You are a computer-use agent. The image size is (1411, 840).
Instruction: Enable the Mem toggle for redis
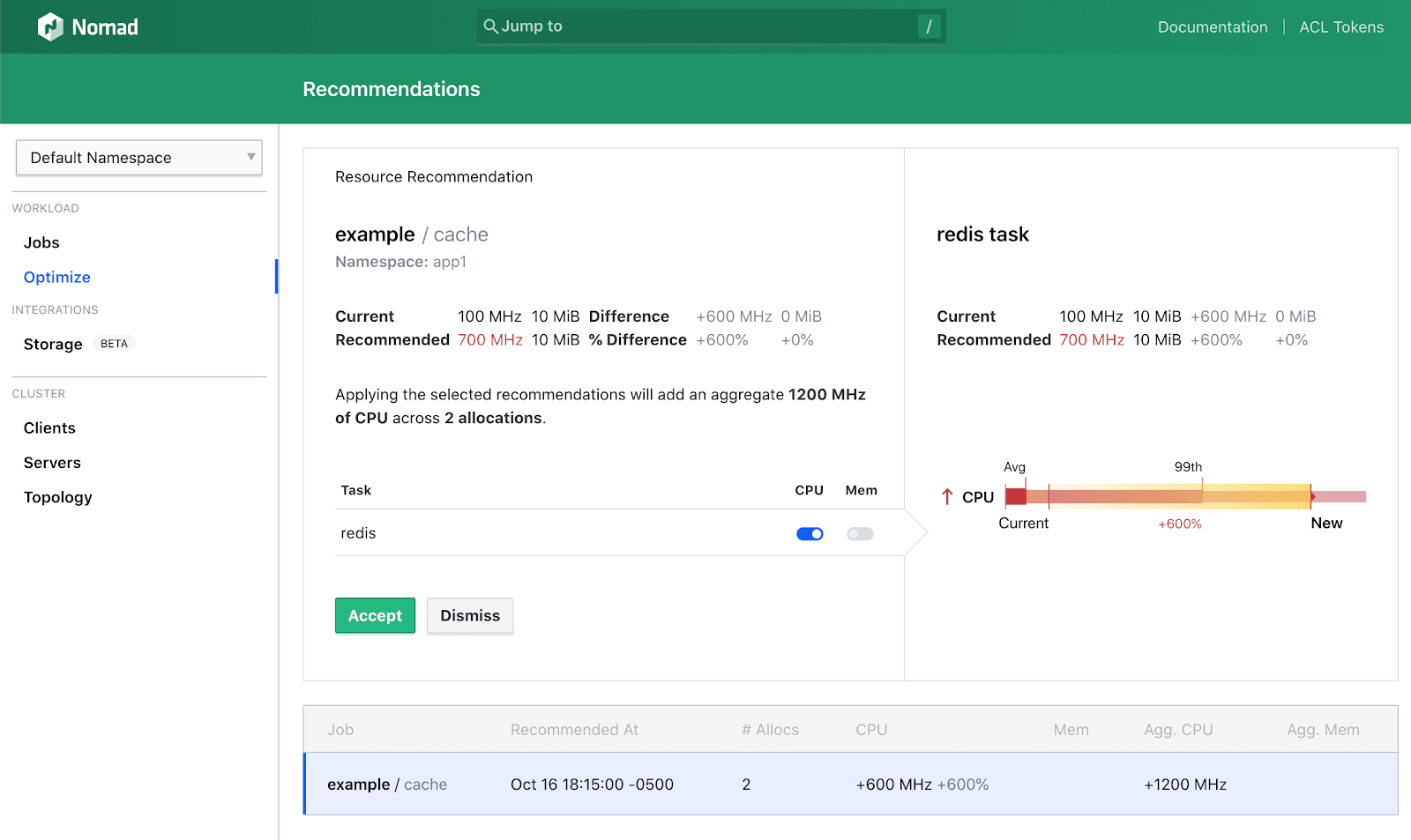point(860,534)
